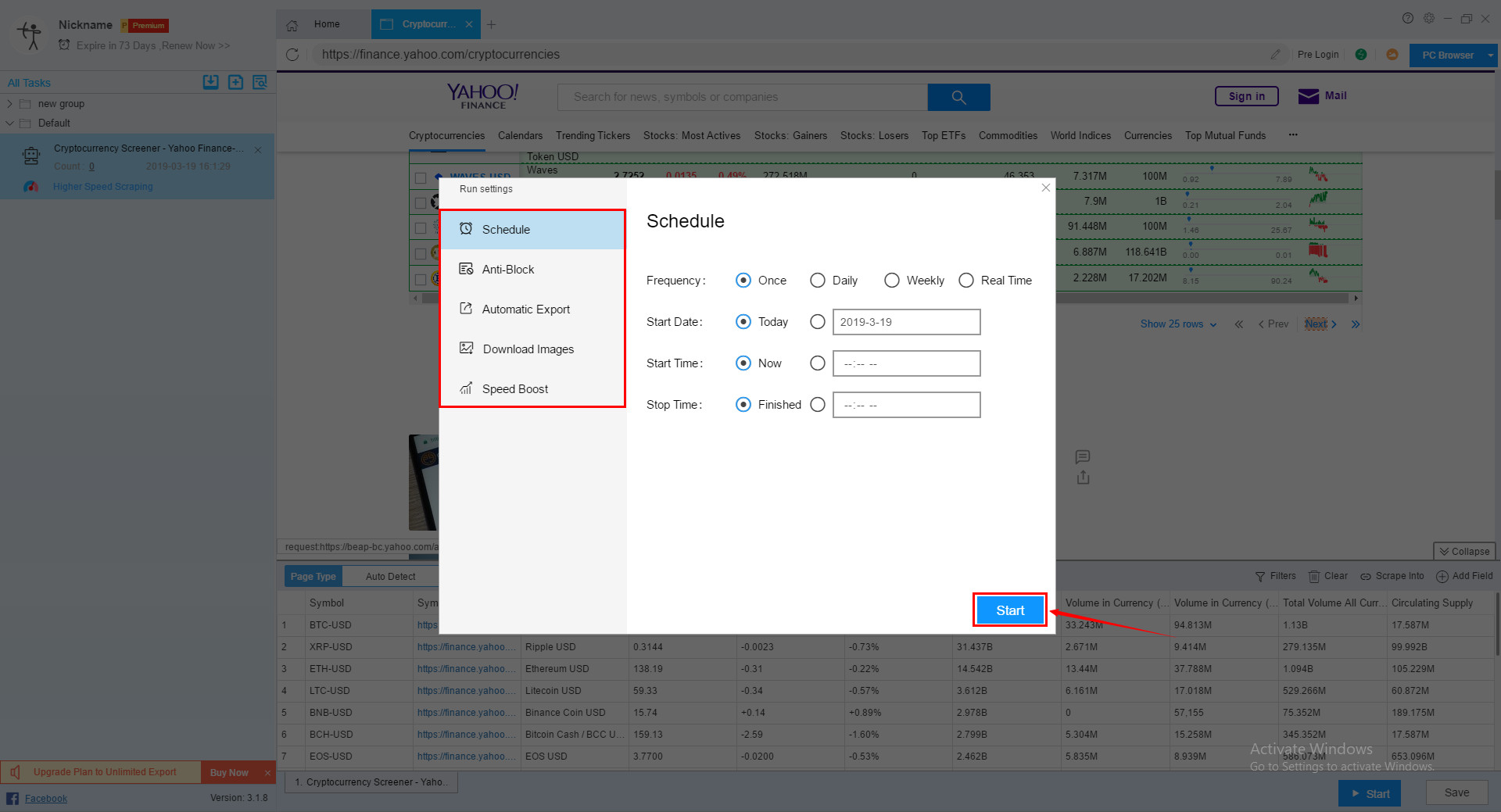
Task: Click the Collapse panel button
Action: click(x=1464, y=552)
